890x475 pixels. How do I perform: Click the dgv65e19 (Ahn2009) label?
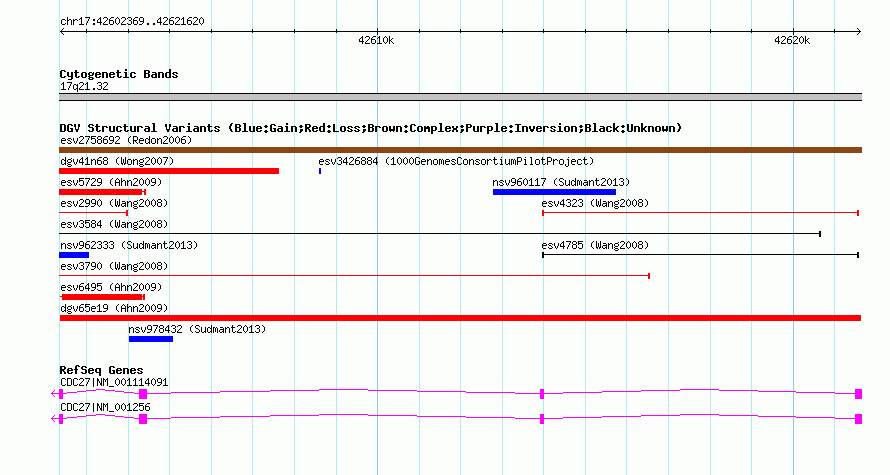(x=114, y=308)
